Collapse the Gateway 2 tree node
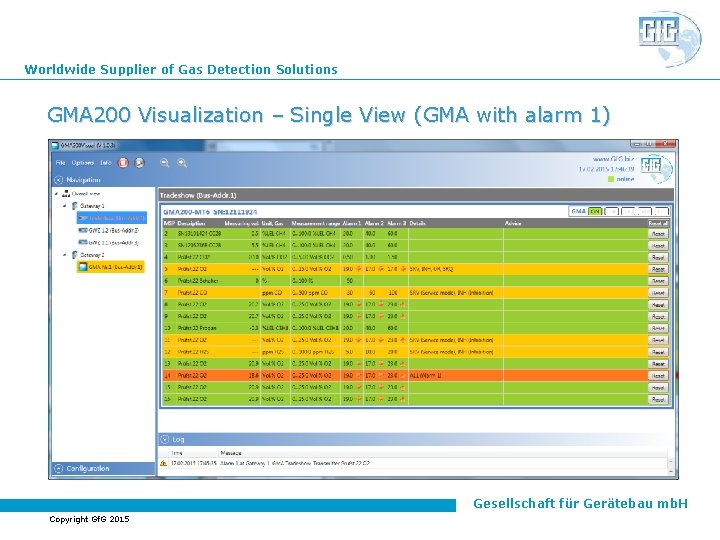The height and width of the screenshot is (540, 720). pos(65,255)
